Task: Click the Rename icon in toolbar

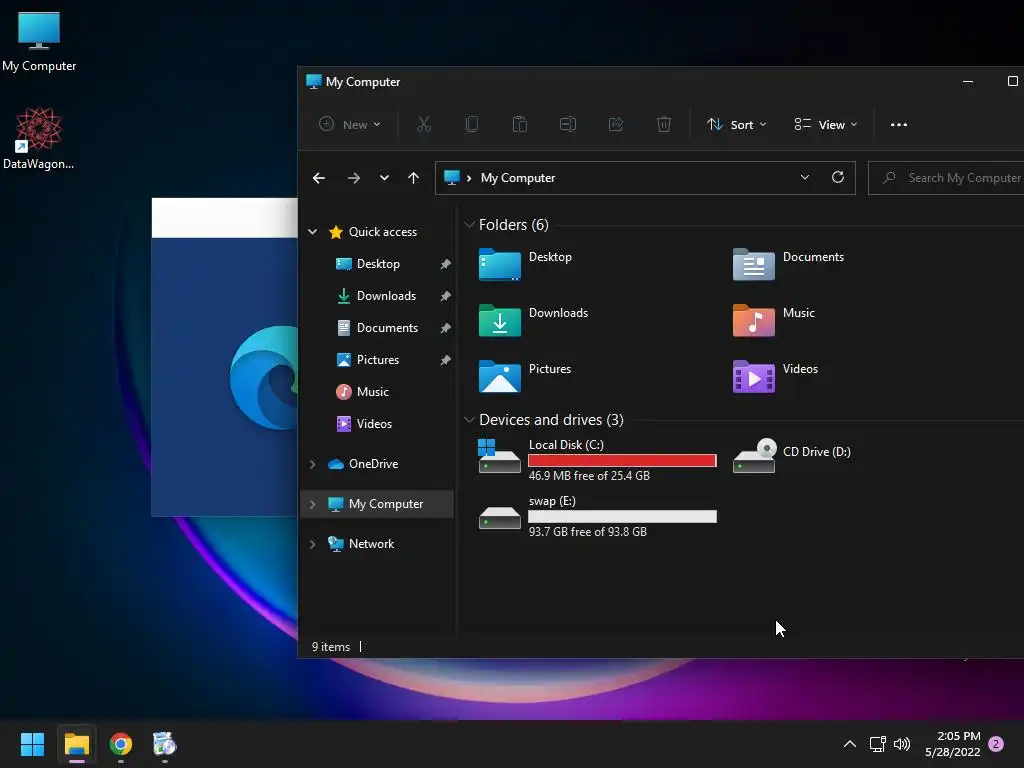Action: 568,124
